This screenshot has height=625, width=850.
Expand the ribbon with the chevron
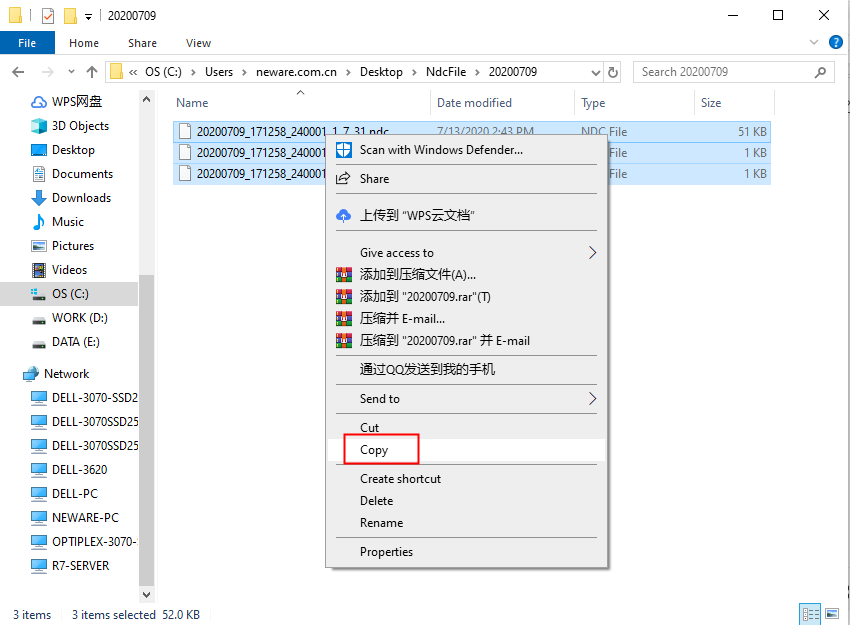tap(814, 42)
